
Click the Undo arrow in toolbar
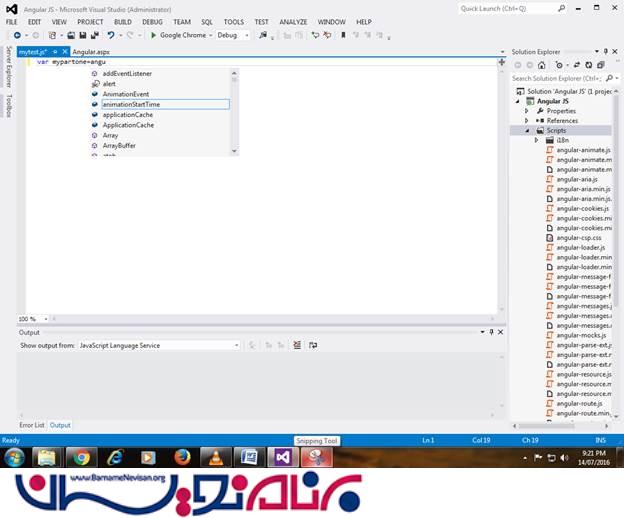pos(111,35)
